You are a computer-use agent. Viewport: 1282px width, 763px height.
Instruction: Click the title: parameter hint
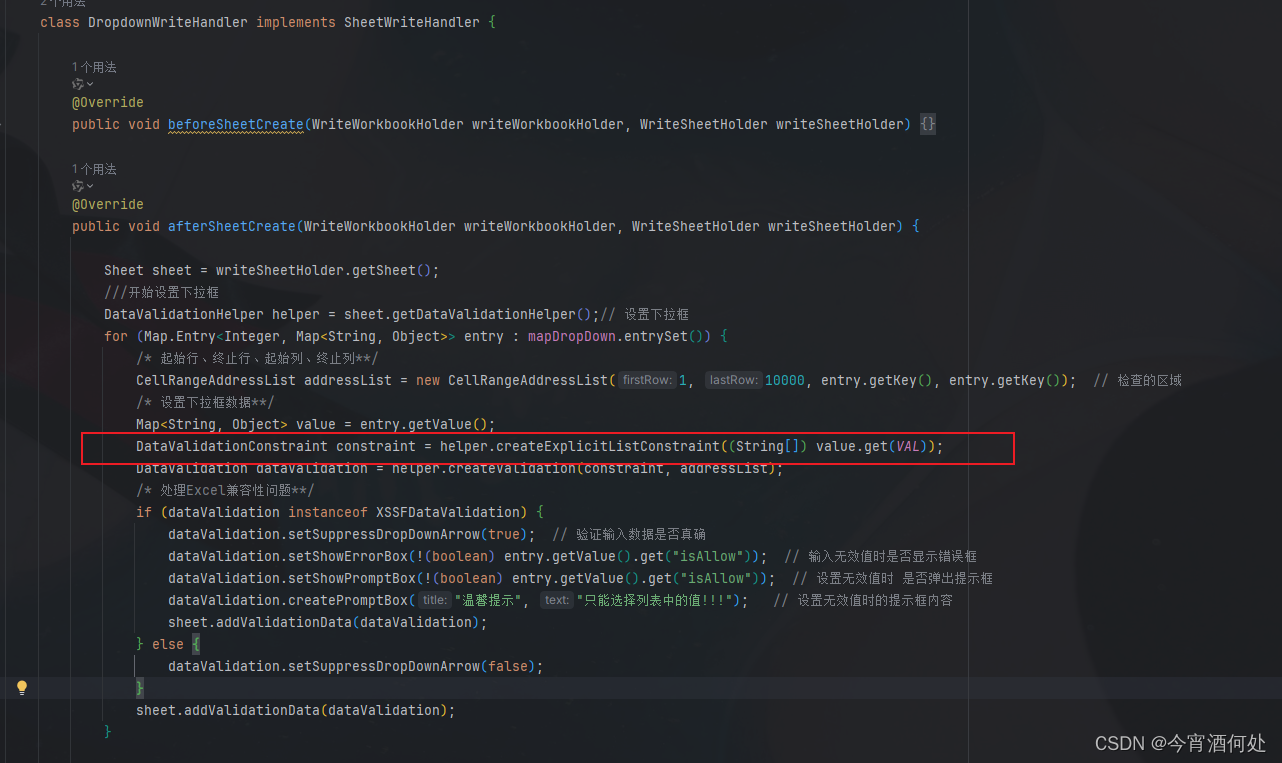click(434, 600)
